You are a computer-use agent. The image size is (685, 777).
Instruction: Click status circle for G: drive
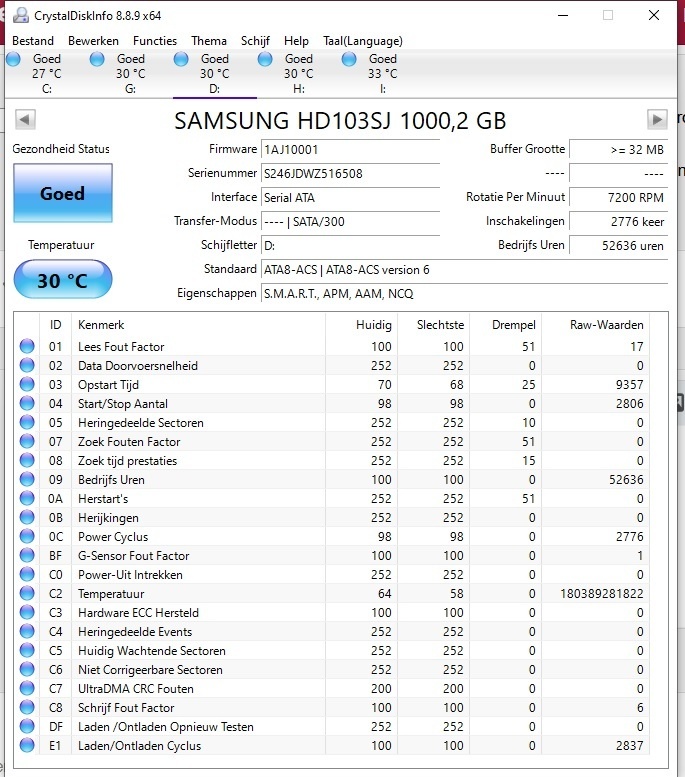coord(97,59)
